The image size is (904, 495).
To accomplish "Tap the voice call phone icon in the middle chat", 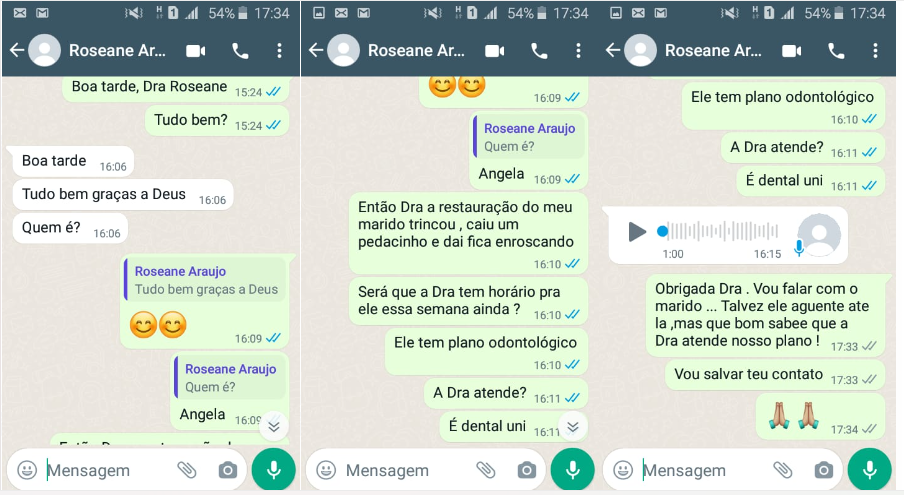I will click(539, 51).
